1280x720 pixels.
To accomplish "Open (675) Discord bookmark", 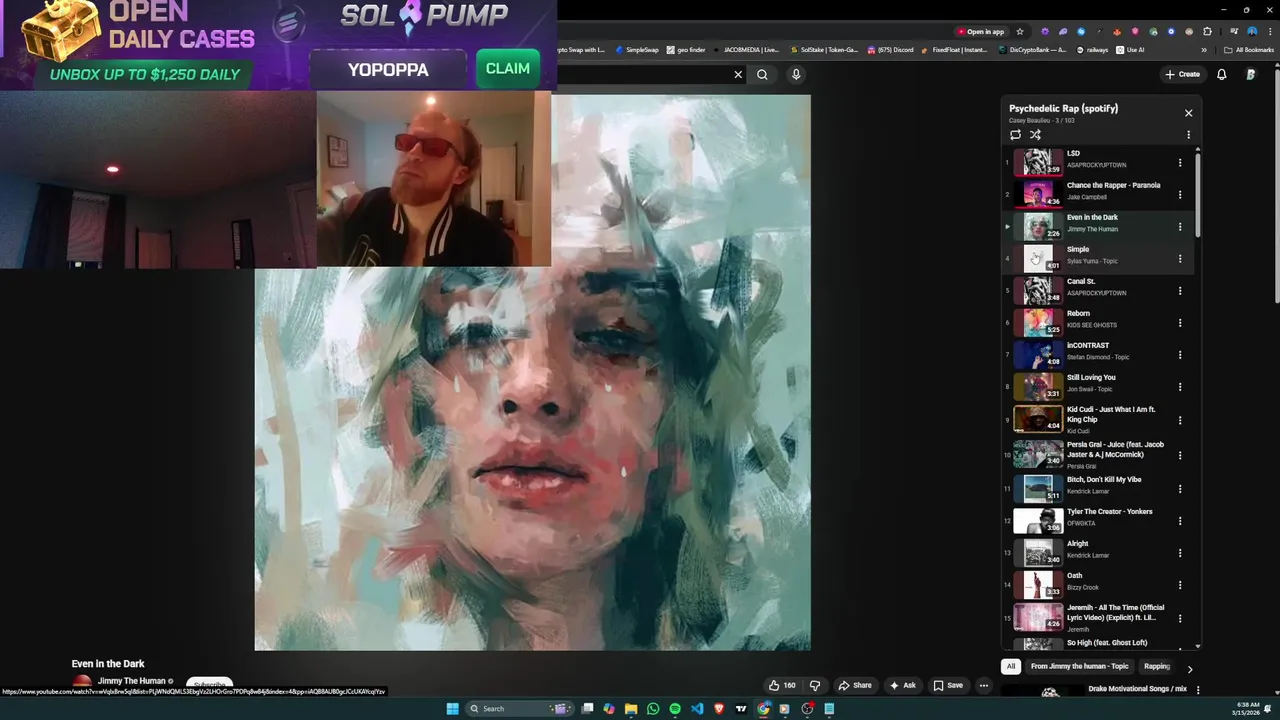I will 890,49.
